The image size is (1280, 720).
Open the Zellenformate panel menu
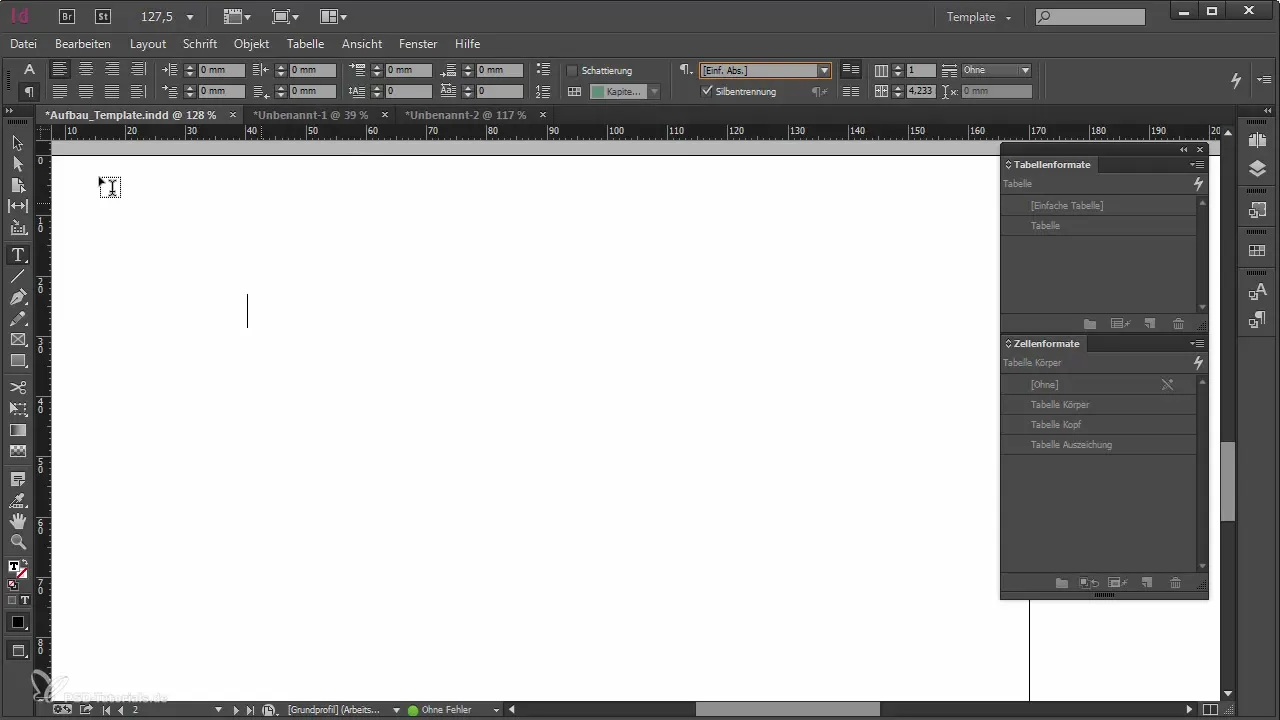(1196, 343)
